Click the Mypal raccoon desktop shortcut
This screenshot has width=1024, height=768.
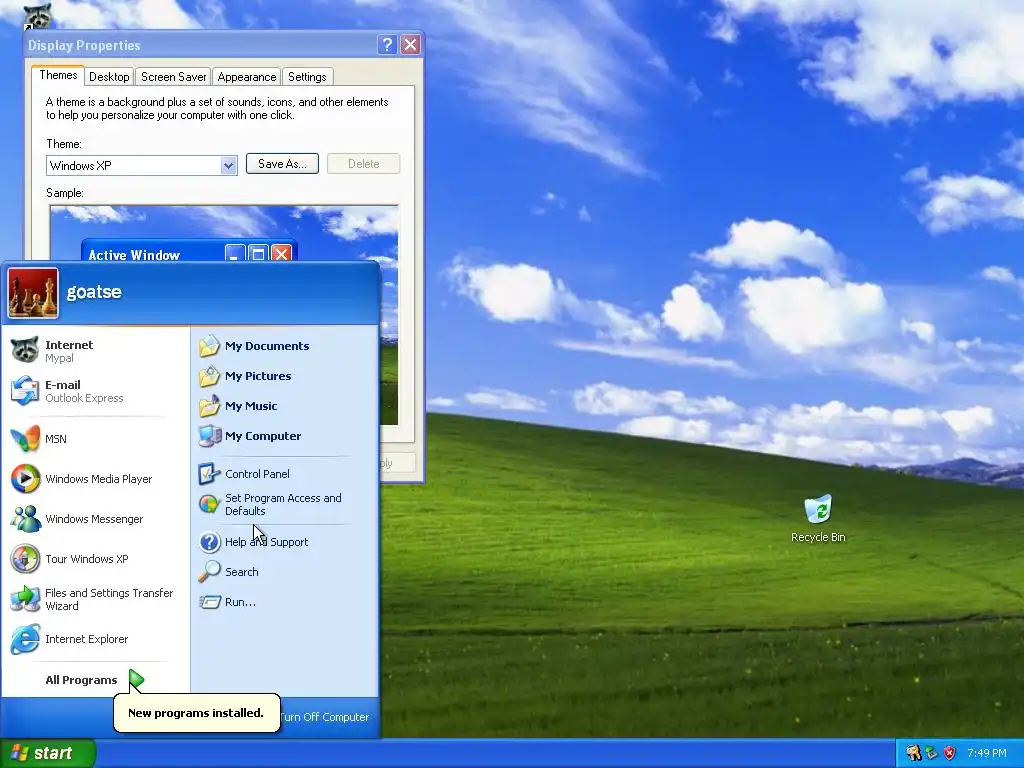pyautogui.click(x=37, y=15)
